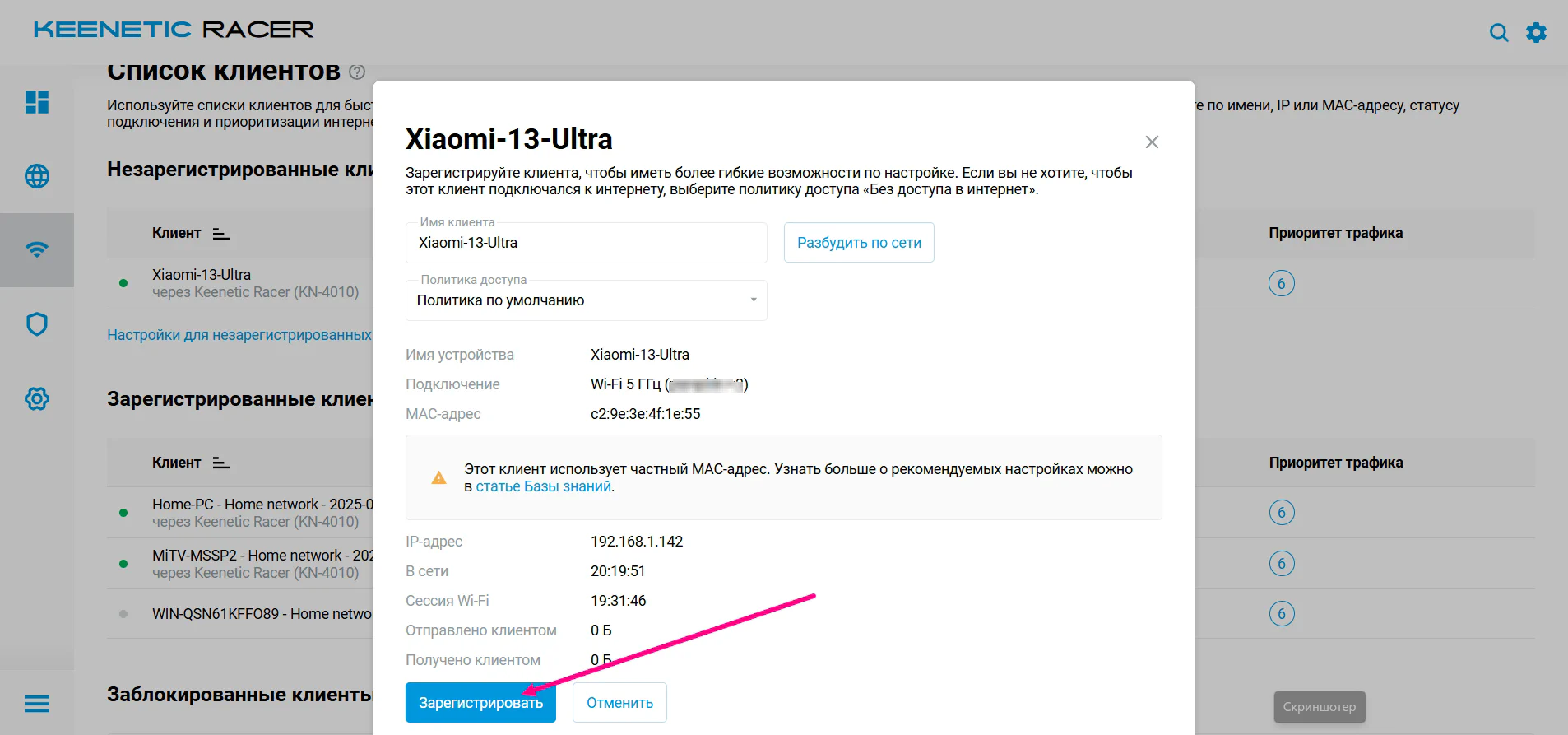Click the MAC address c2:9e:3e:4f:1e:55
Viewport: 1568px width, 735px height.
[x=646, y=414]
